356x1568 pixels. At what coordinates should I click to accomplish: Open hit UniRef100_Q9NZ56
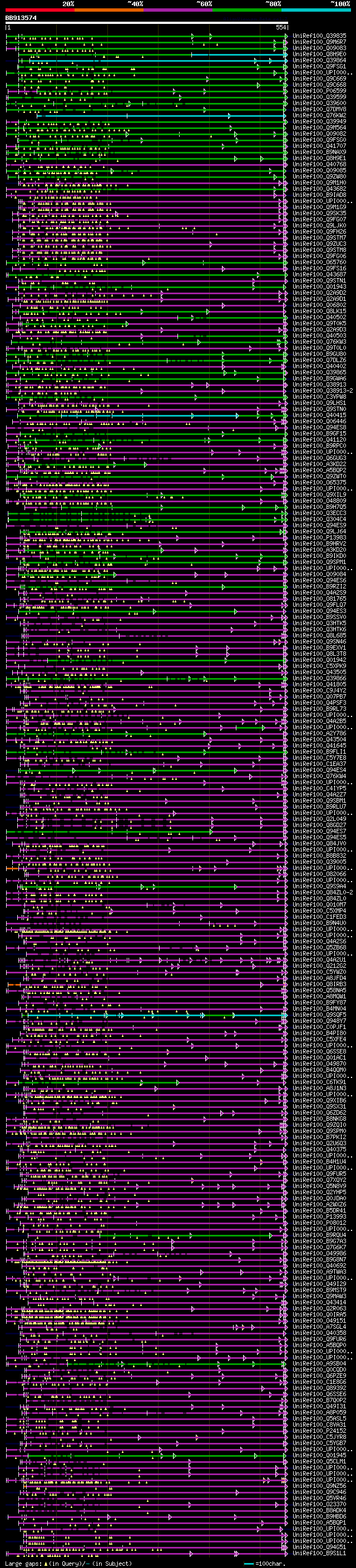319,1486
